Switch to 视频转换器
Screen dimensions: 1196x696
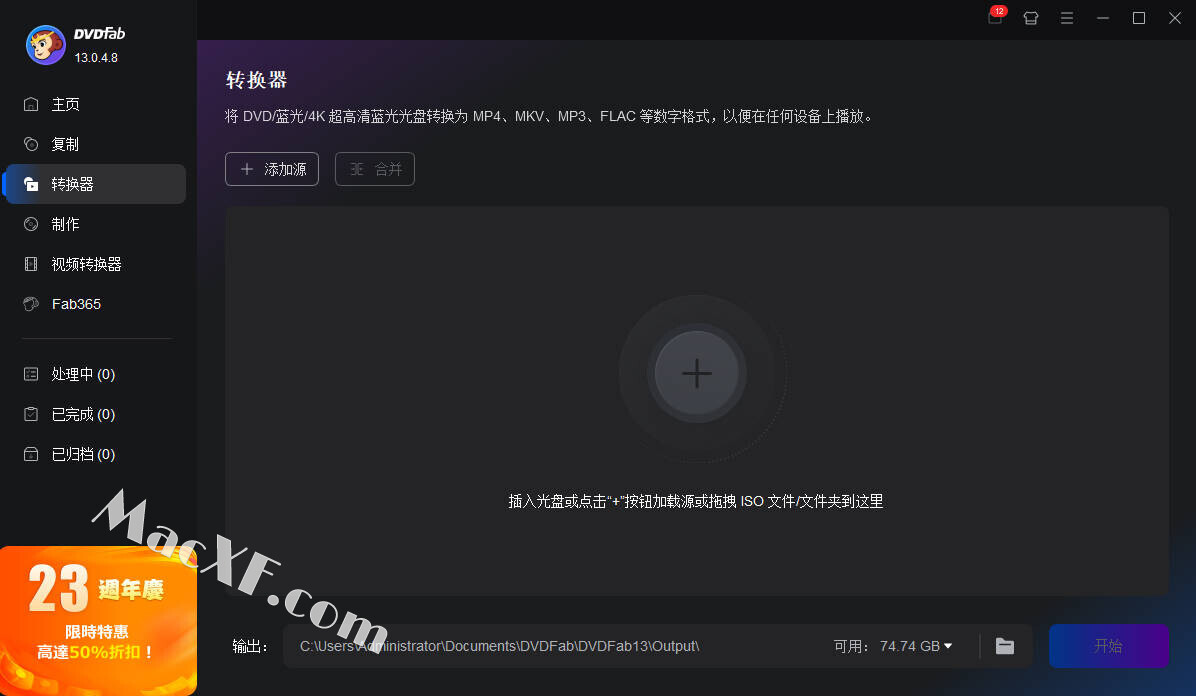(x=86, y=264)
